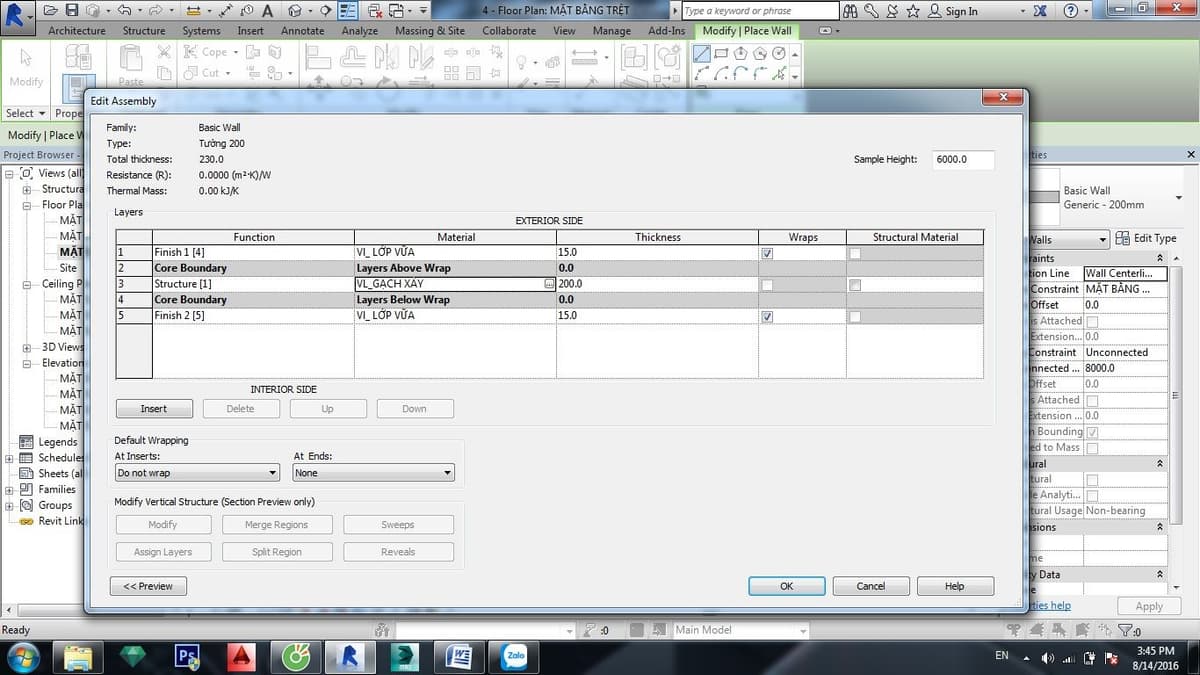This screenshot has height=675, width=1200.
Task: Click the Properties help link
Action: (x=1050, y=605)
